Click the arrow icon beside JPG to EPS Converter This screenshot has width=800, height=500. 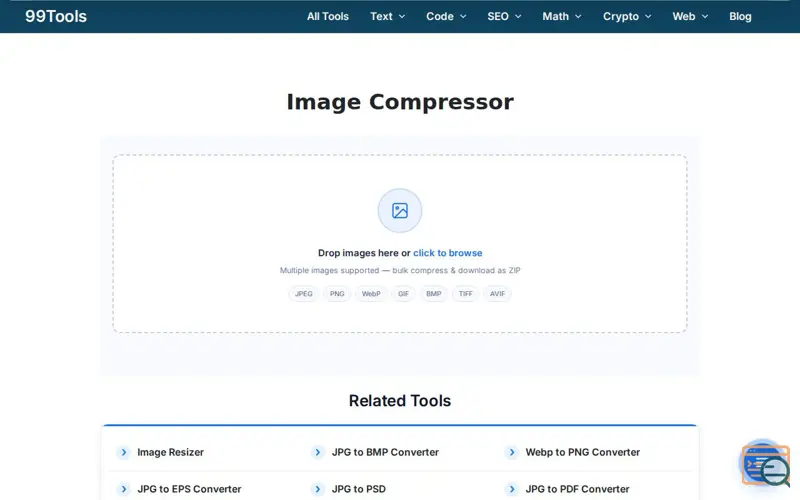point(123,489)
